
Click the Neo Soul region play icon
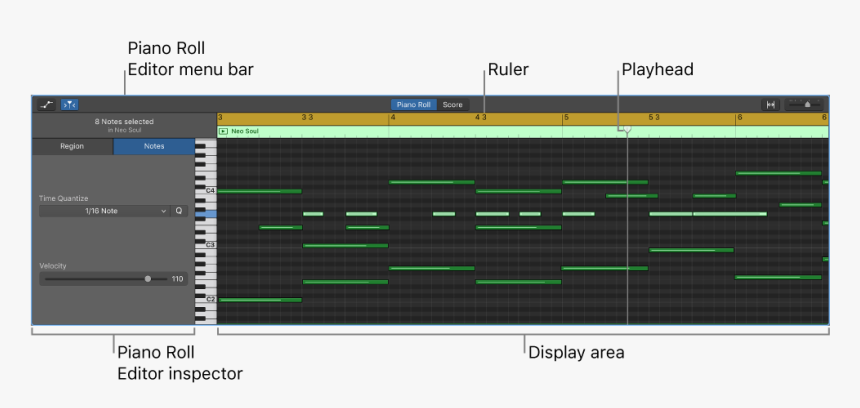(x=223, y=131)
